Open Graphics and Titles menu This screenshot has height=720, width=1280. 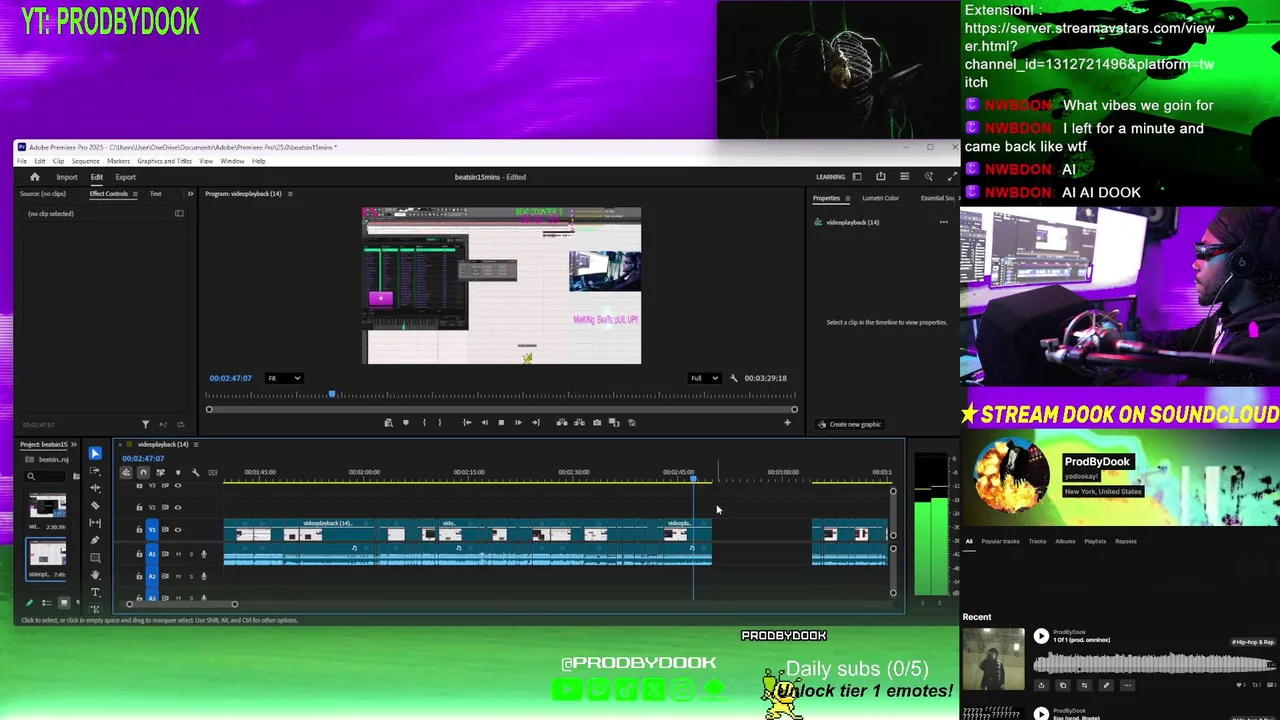(x=164, y=161)
